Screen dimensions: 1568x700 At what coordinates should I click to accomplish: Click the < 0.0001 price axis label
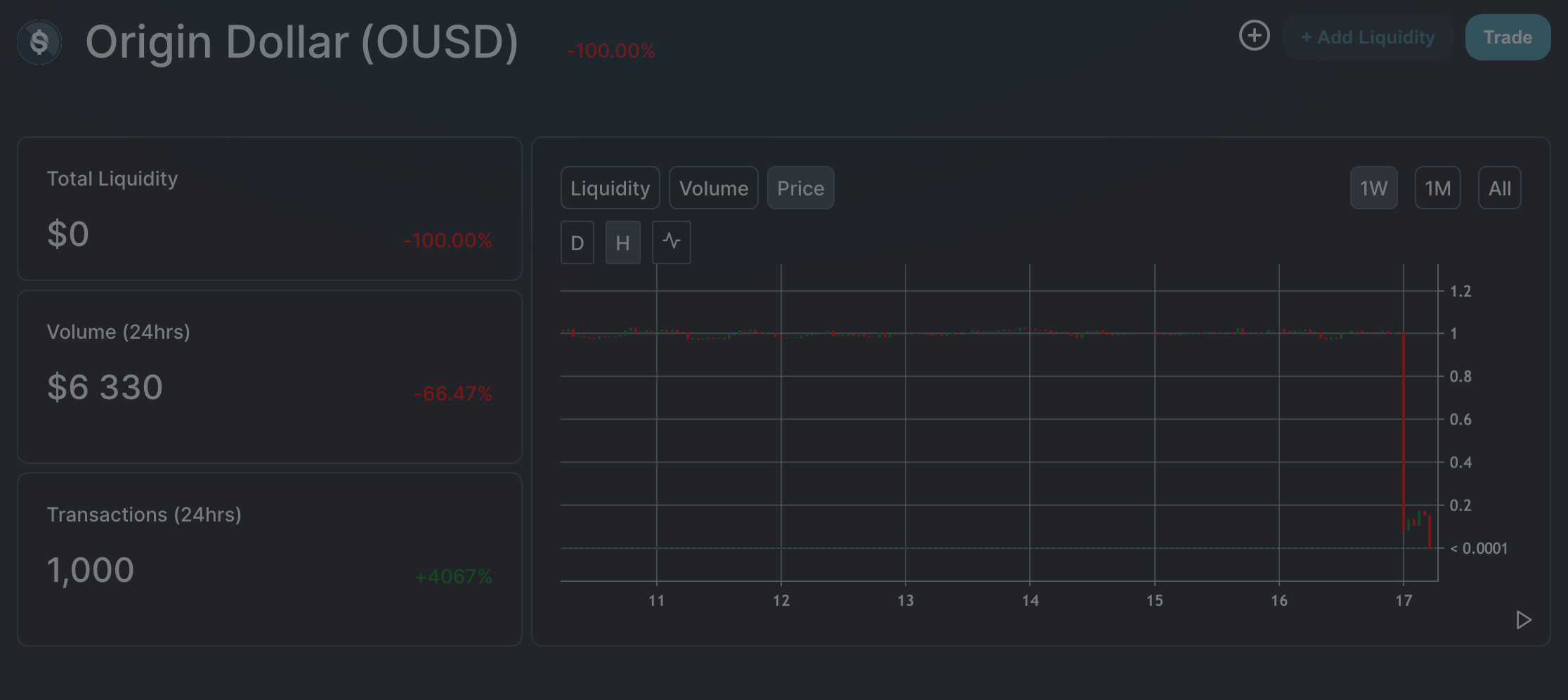(x=1479, y=548)
